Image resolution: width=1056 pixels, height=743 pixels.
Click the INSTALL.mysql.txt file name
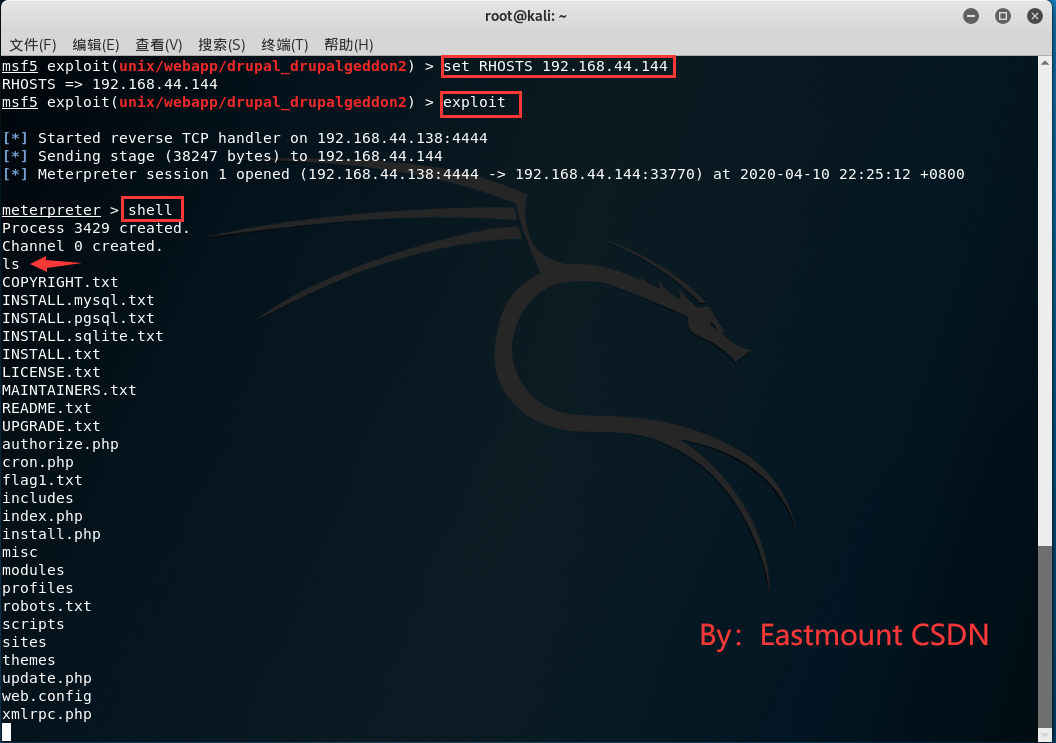tap(78, 300)
